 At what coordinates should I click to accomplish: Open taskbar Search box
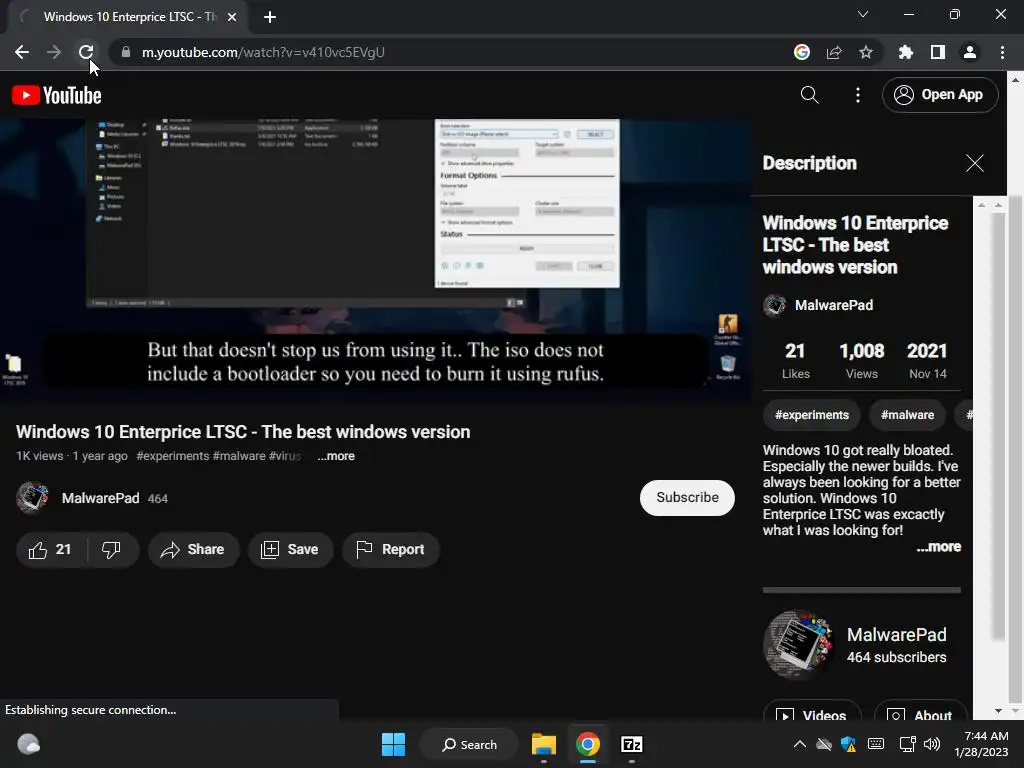point(470,744)
